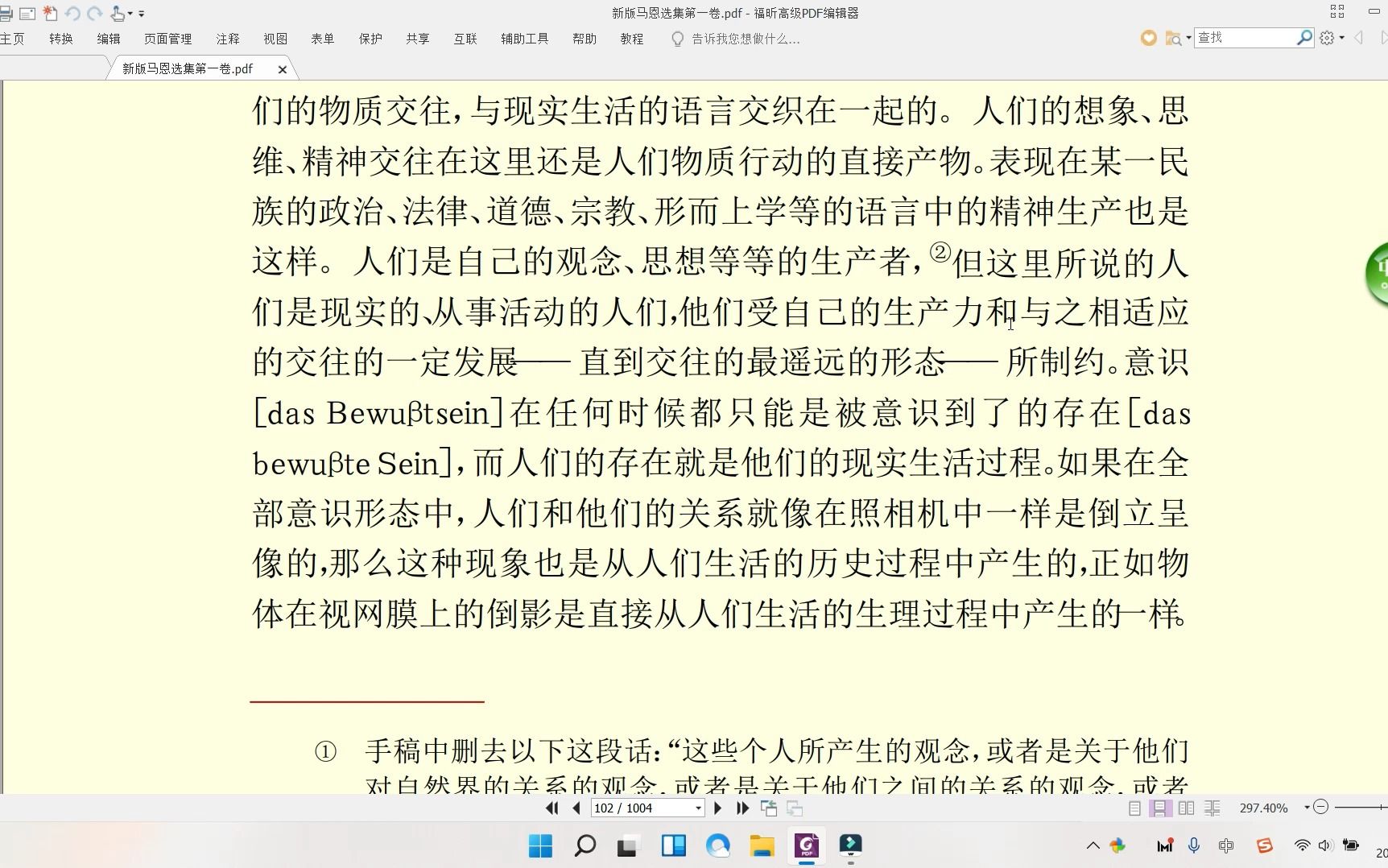Open File Explorer from the taskbar

pyautogui.click(x=762, y=845)
